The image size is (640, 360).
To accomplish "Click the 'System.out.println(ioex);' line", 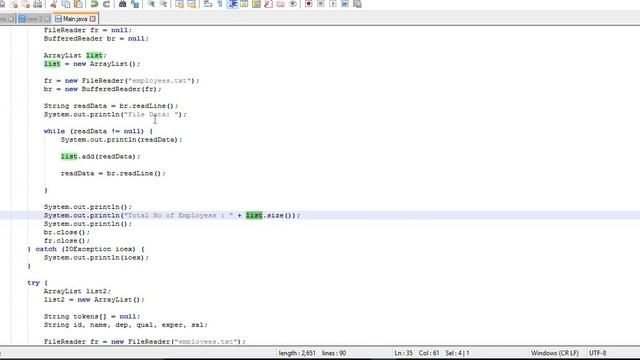I will pyautogui.click(x=96, y=258).
